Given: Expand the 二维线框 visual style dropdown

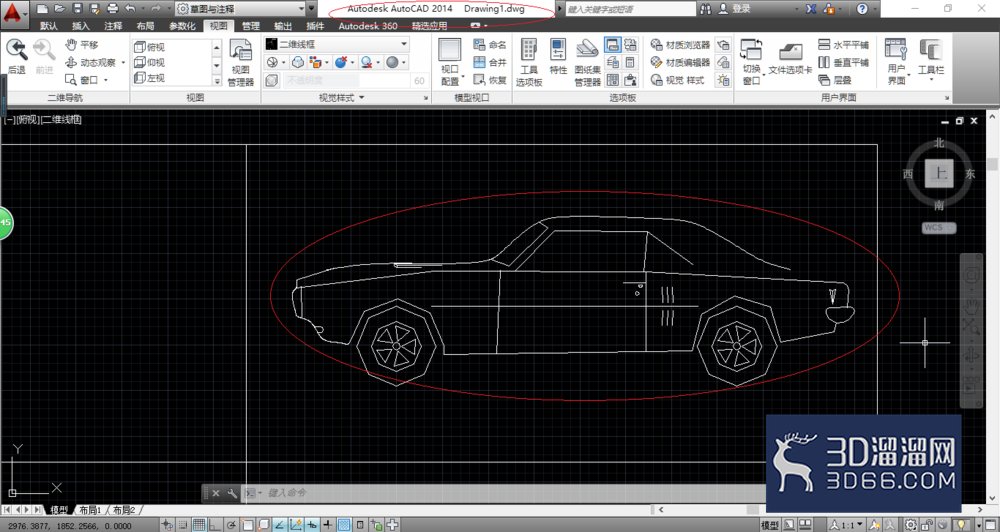Looking at the screenshot, I should pyautogui.click(x=337, y=44).
